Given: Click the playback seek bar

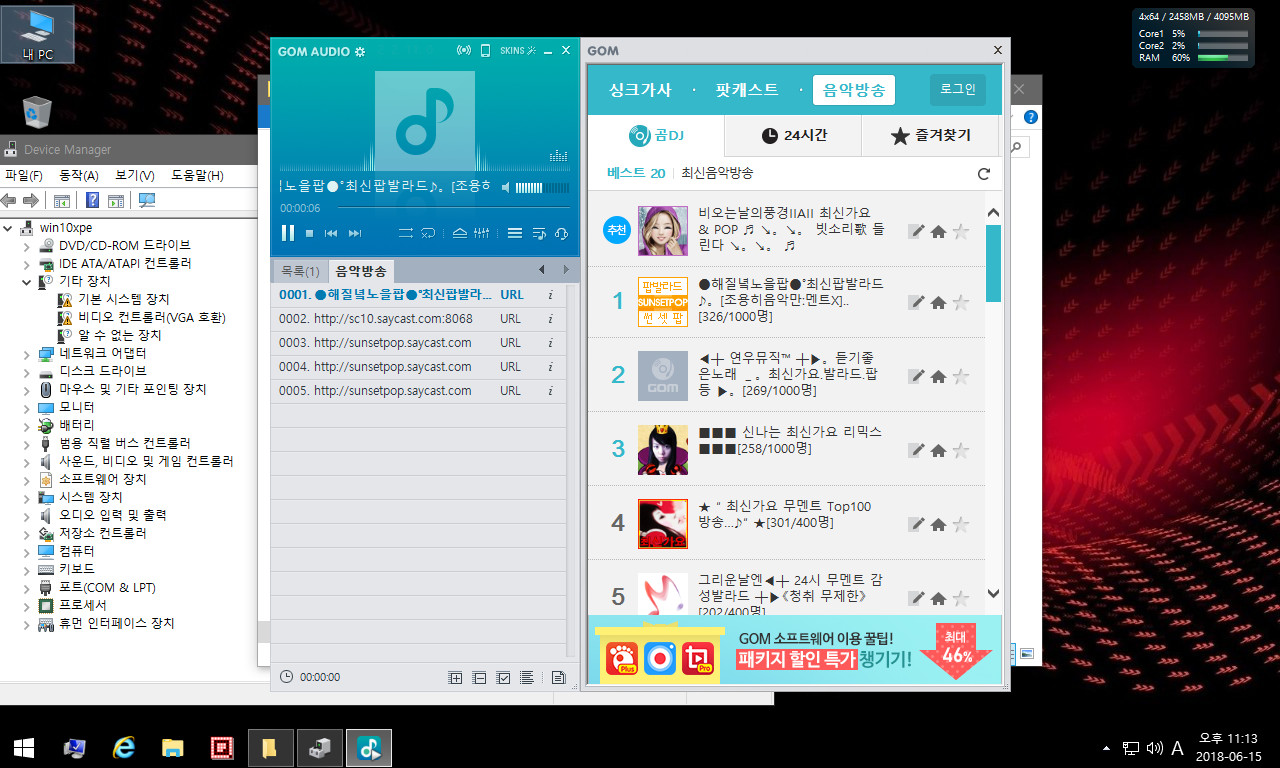Looking at the screenshot, I should coord(454,208).
